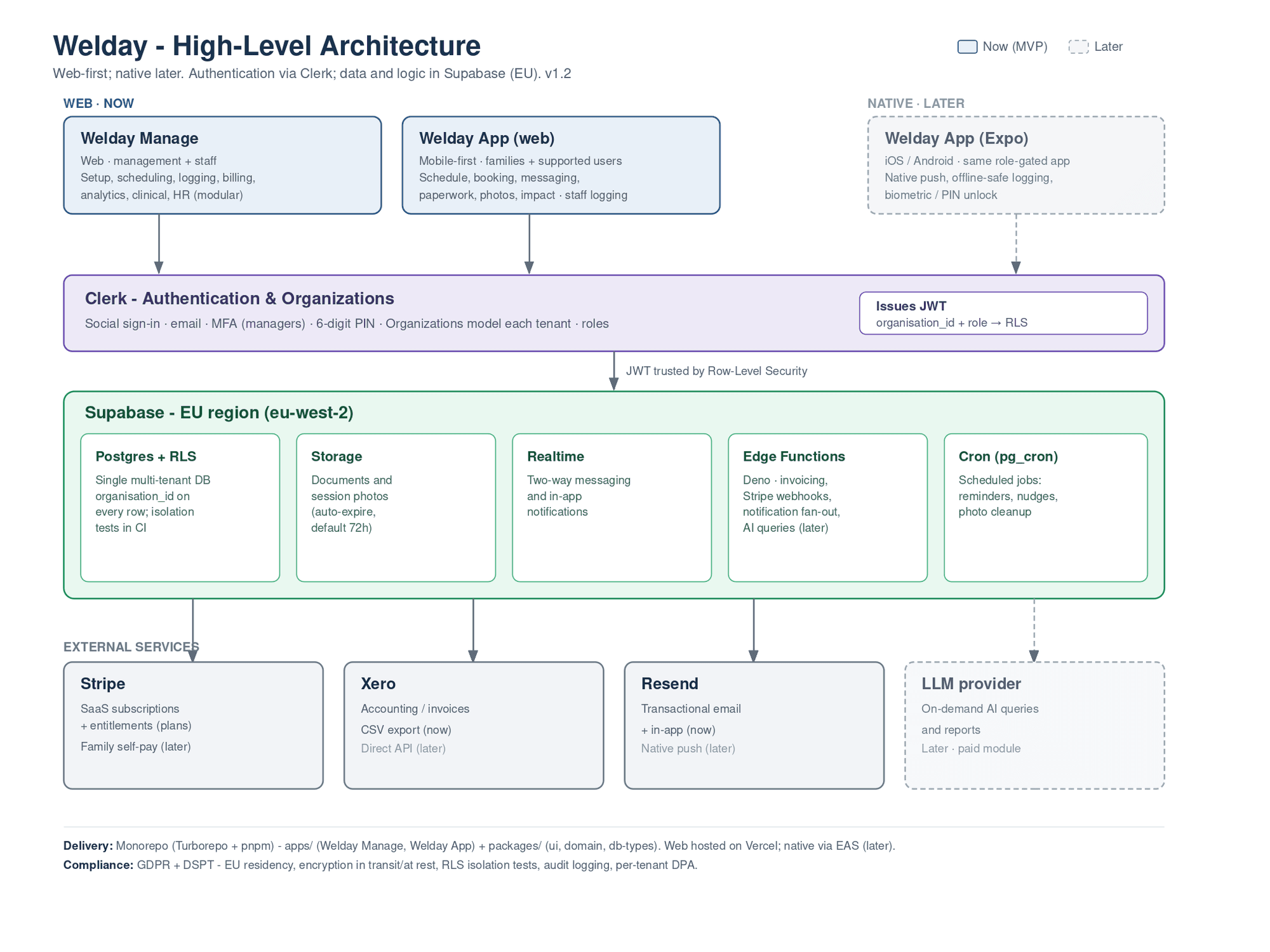Click 'analytics, clinical, HR (modular)' text
The height and width of the screenshot is (952, 1270).
(x=162, y=195)
